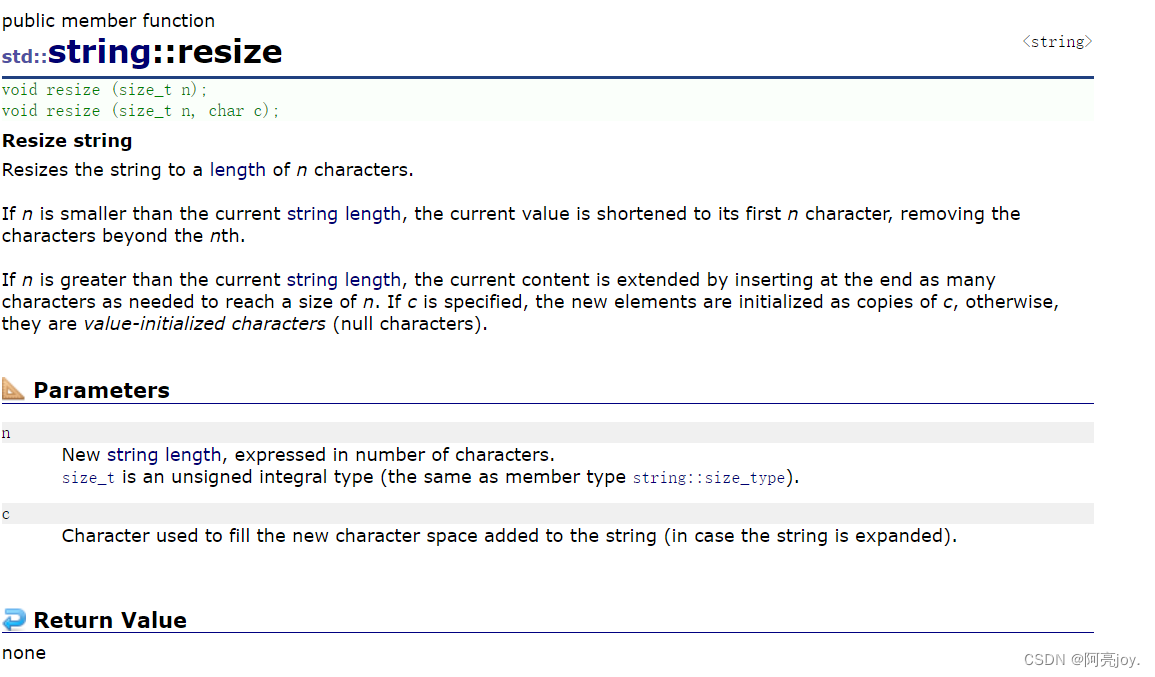Click the Return Value section heading
The height and width of the screenshot is (677, 1155).
110,620
